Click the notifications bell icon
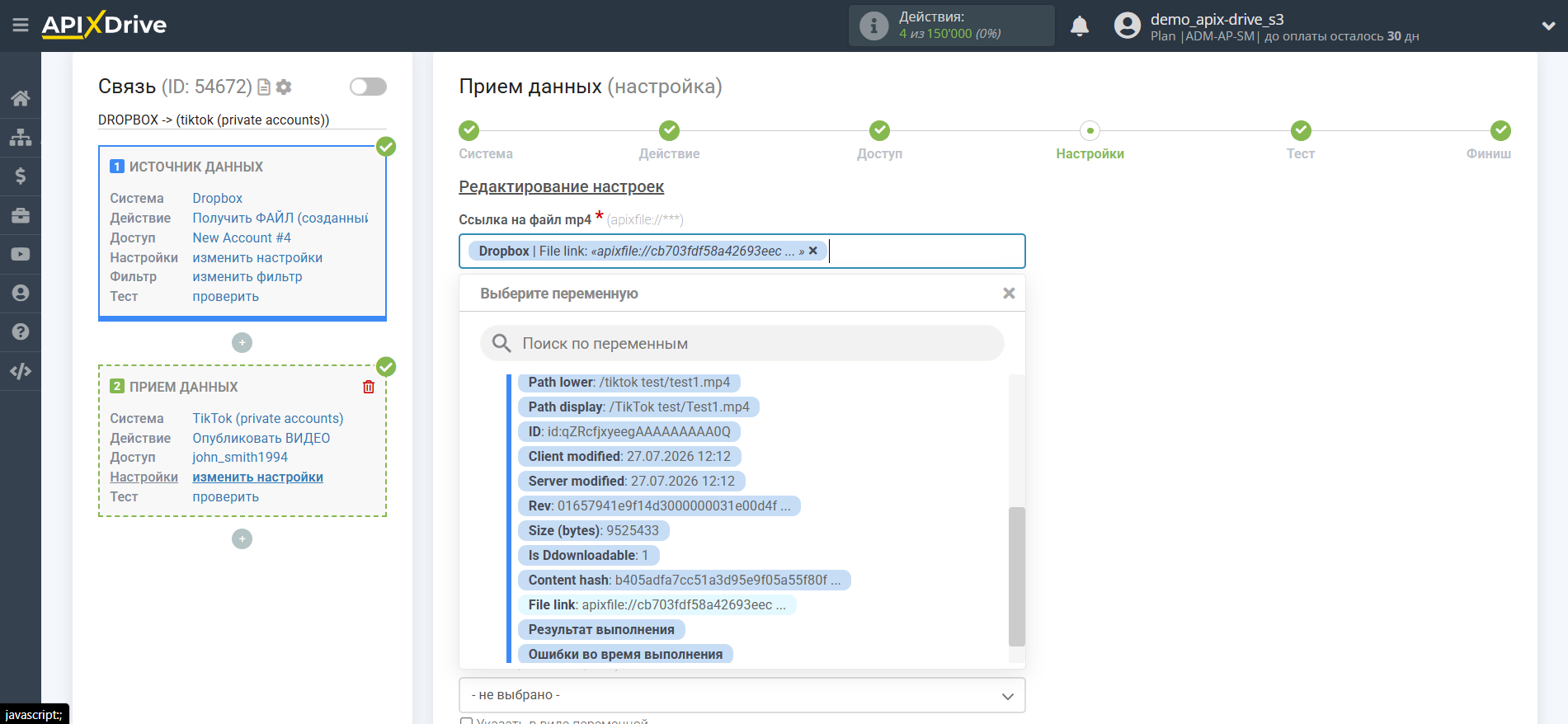Screen dimensions: 1568x724 point(1080,26)
